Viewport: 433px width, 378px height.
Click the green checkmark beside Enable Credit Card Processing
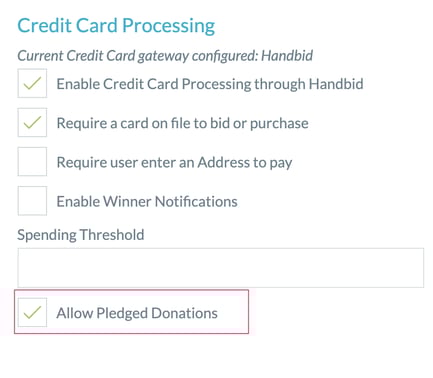pyautogui.click(x=32, y=83)
